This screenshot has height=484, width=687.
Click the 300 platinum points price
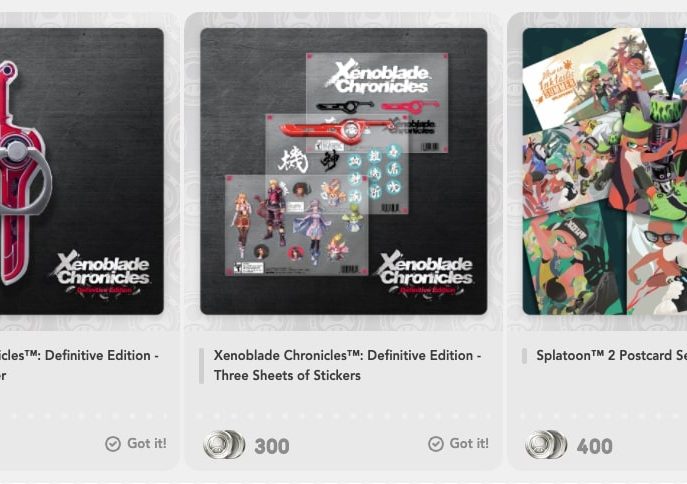272,446
